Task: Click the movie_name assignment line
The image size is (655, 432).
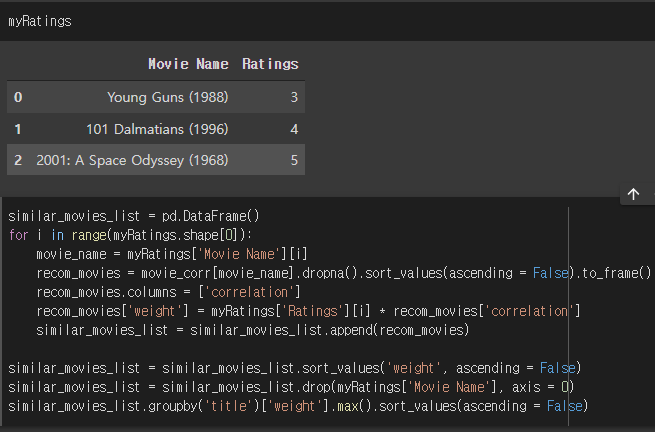Action: coord(172,254)
